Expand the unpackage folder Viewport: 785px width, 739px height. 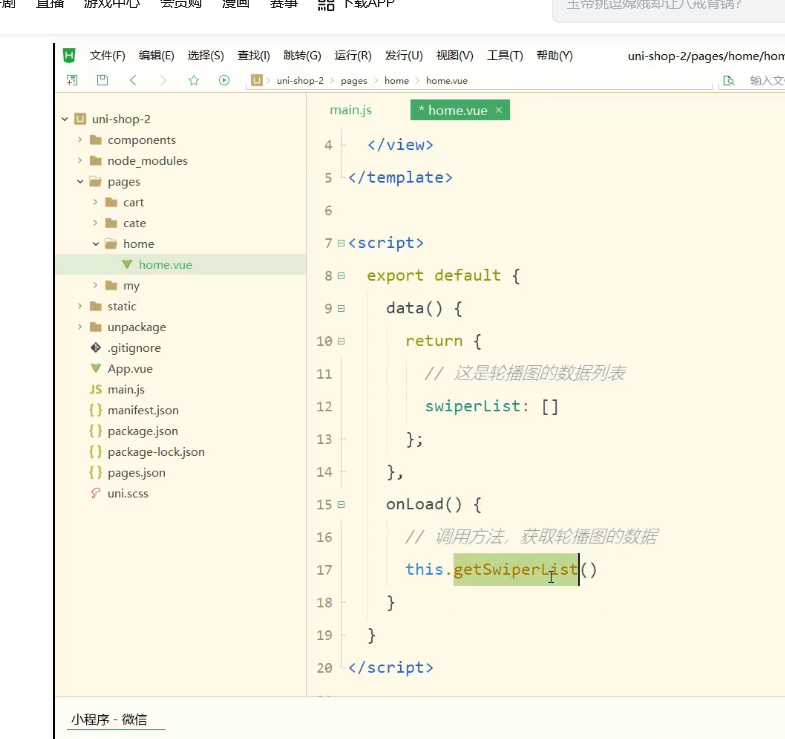80,327
